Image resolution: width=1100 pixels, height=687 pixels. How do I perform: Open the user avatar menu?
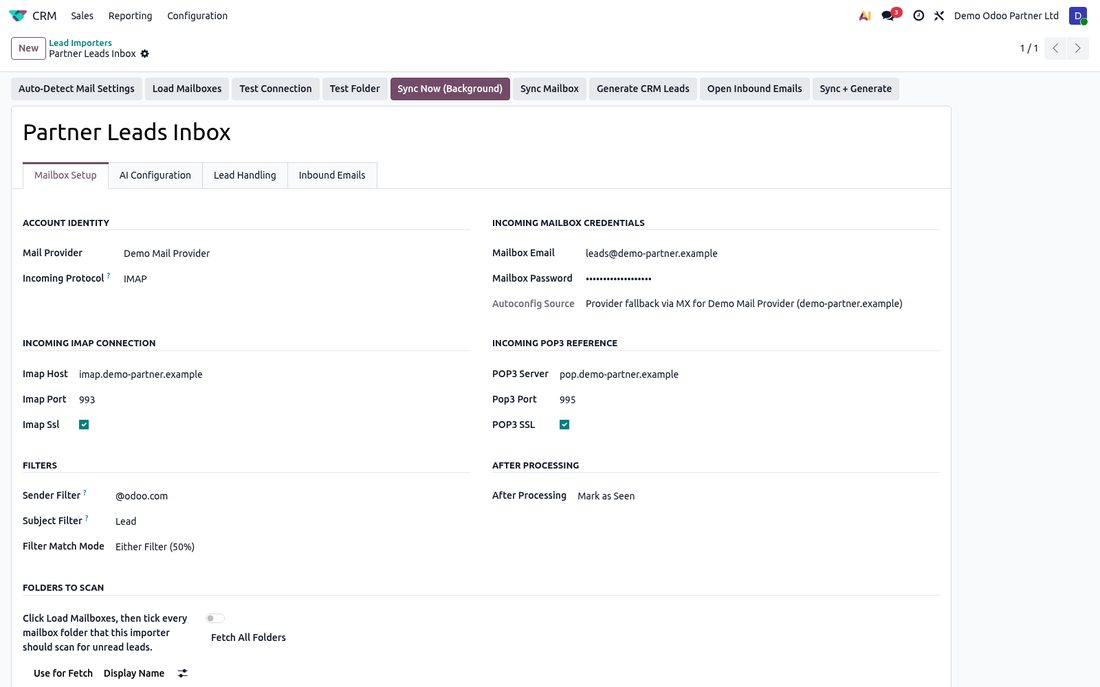point(1078,15)
